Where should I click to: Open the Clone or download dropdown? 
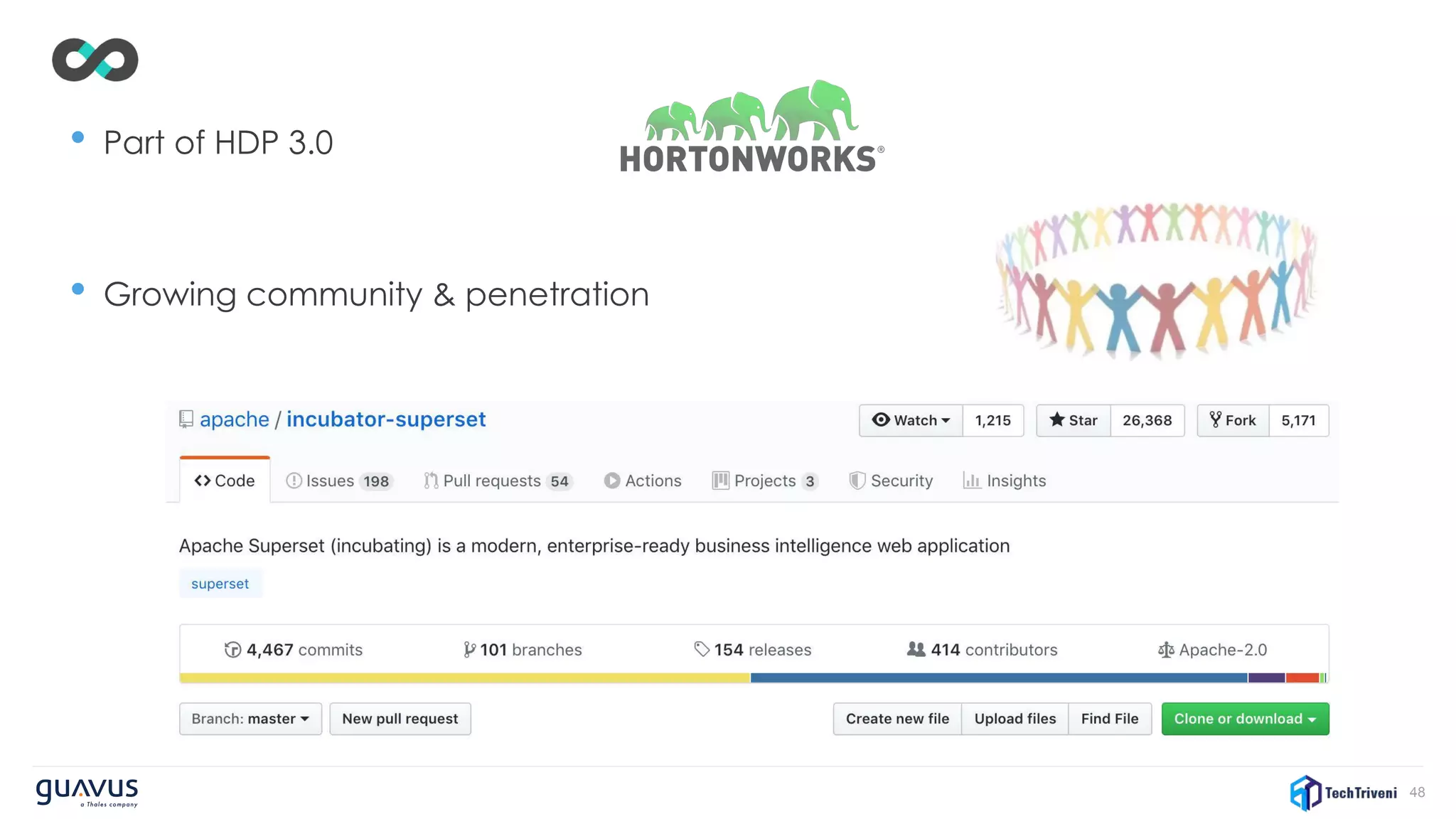click(1245, 719)
